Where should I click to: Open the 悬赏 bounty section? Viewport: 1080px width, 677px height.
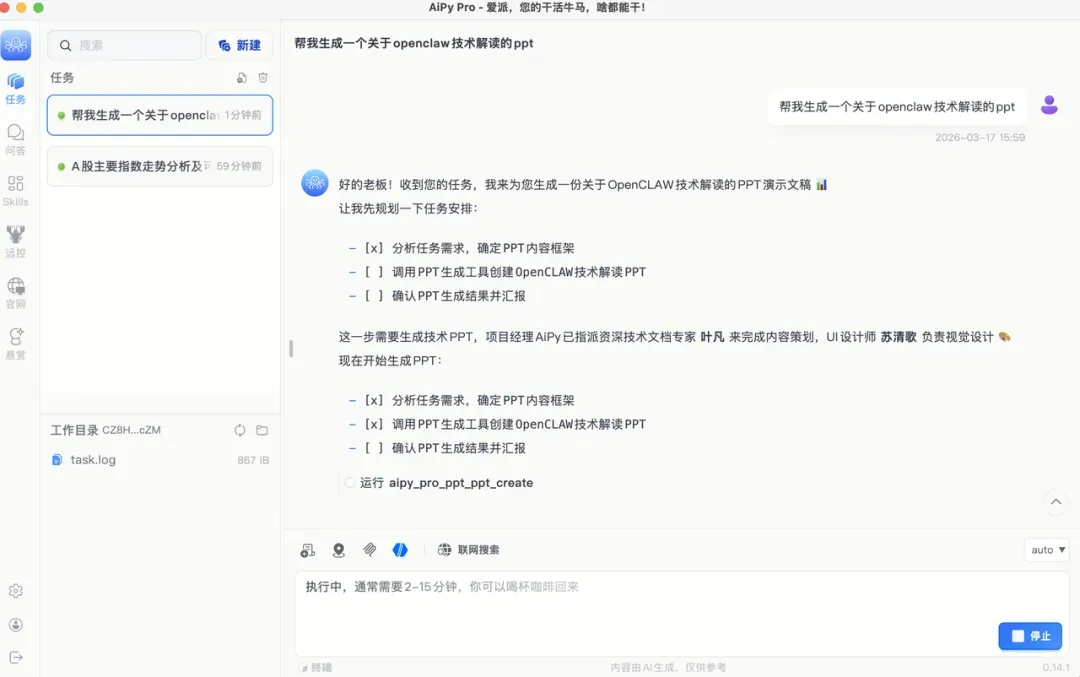15,343
